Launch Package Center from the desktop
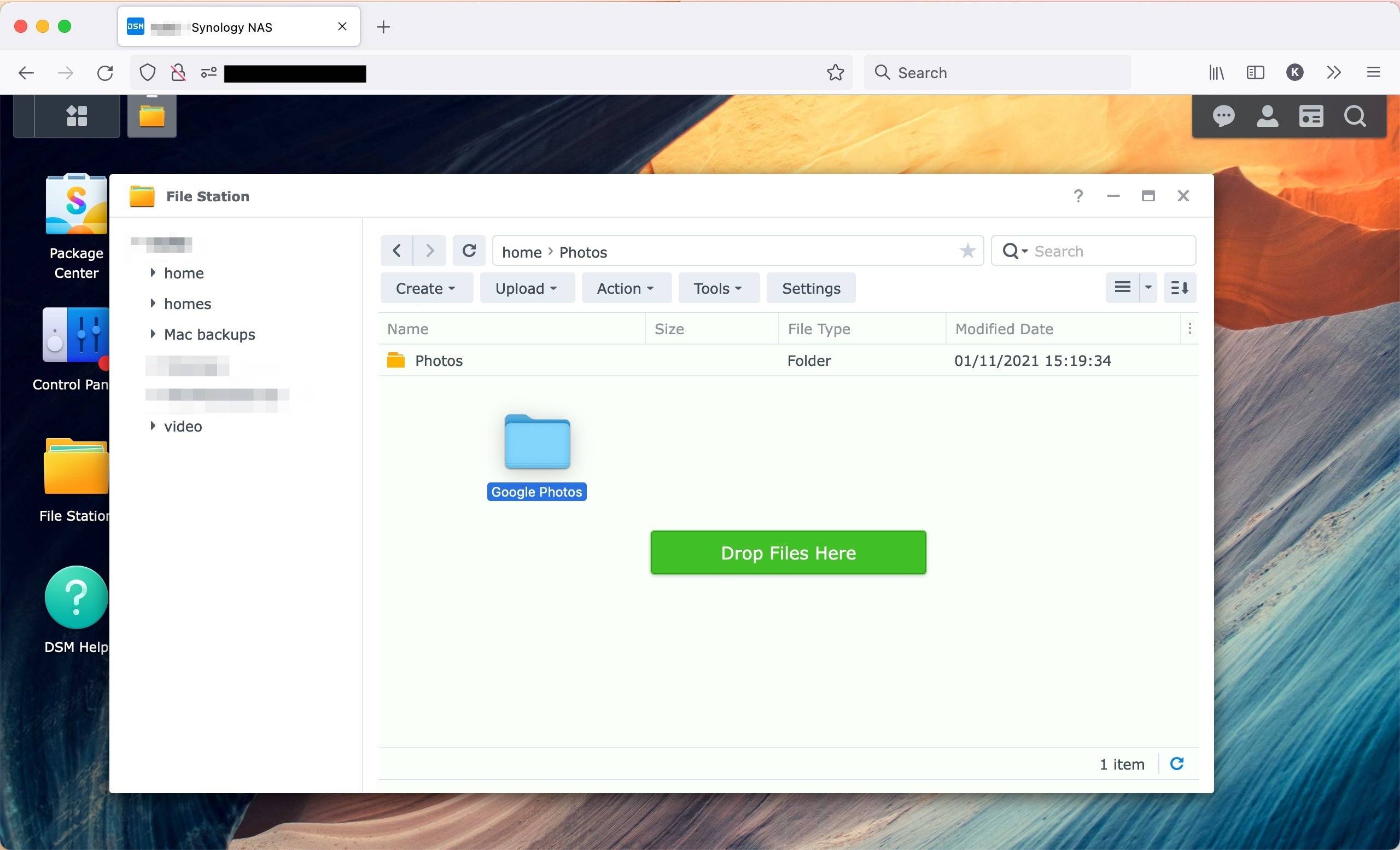 (x=75, y=205)
